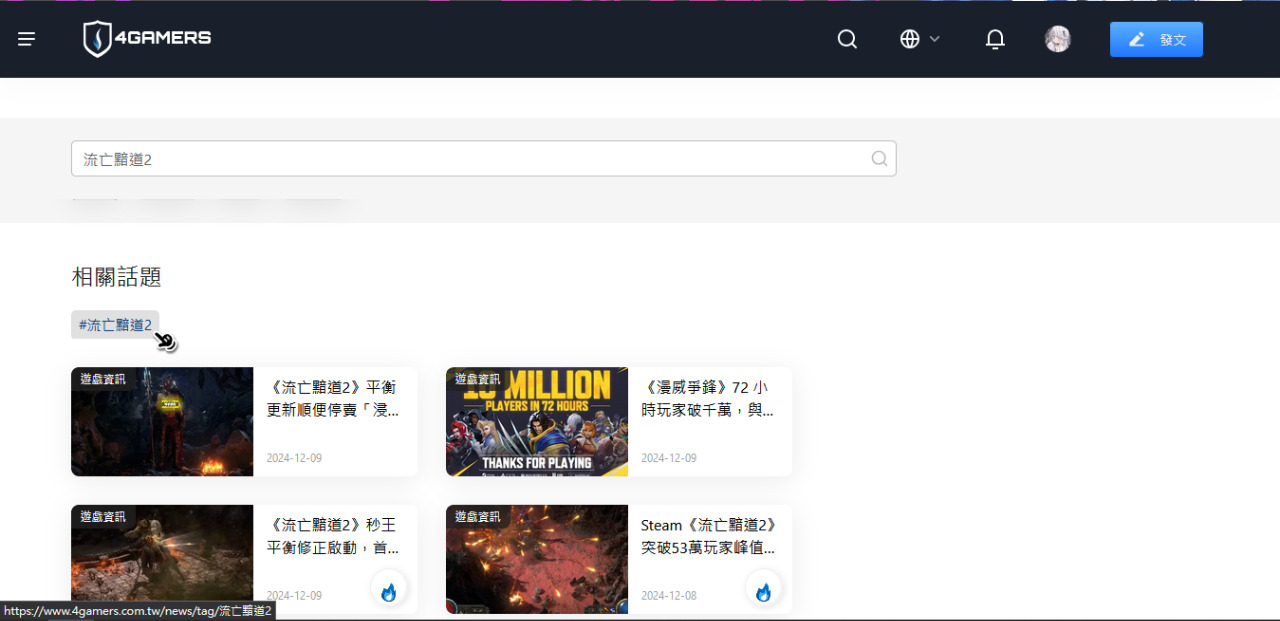
Task: Open search via header magnifier icon
Action: tap(847, 39)
